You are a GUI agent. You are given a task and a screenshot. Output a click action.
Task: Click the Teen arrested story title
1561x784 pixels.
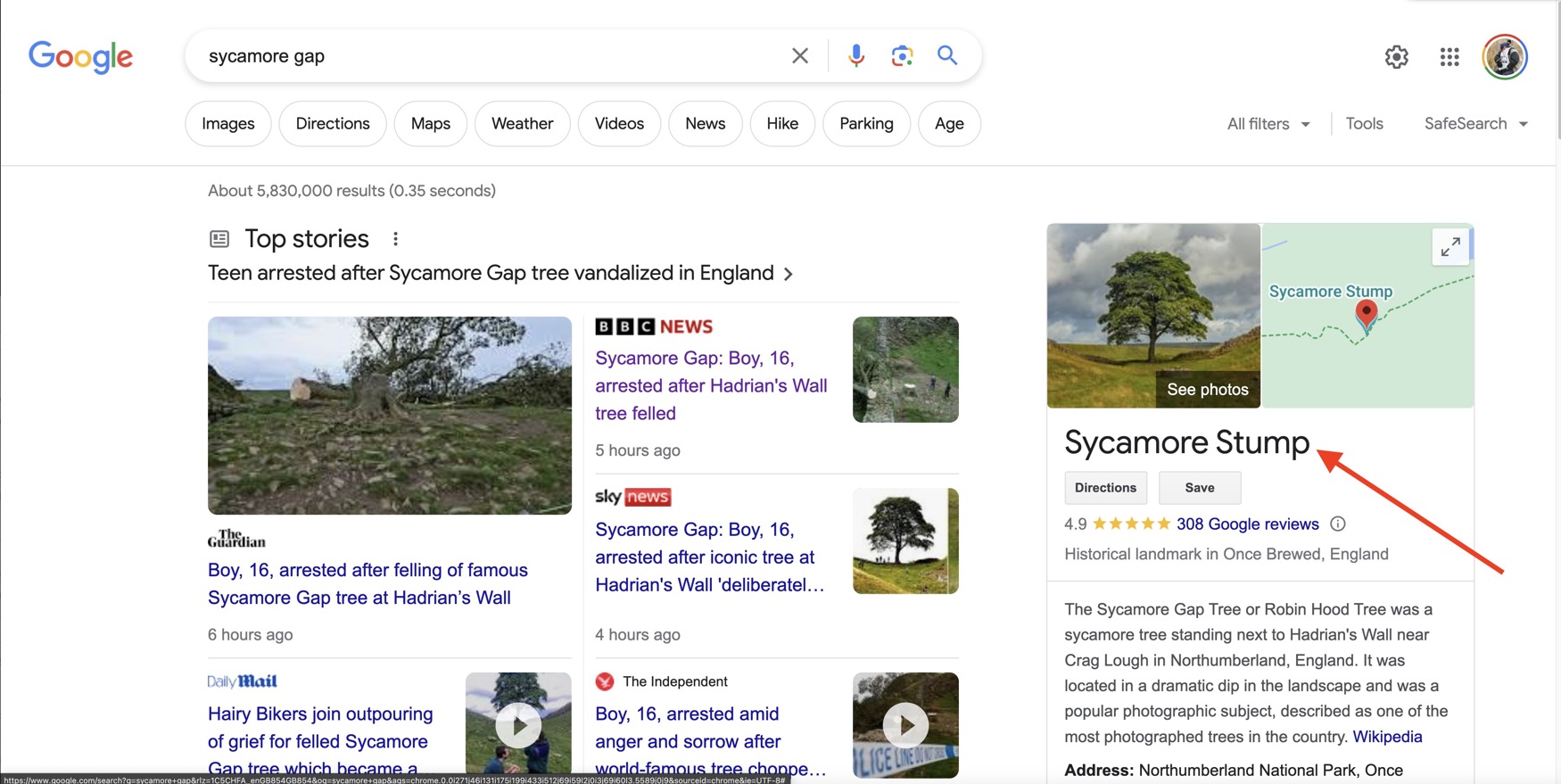491,273
